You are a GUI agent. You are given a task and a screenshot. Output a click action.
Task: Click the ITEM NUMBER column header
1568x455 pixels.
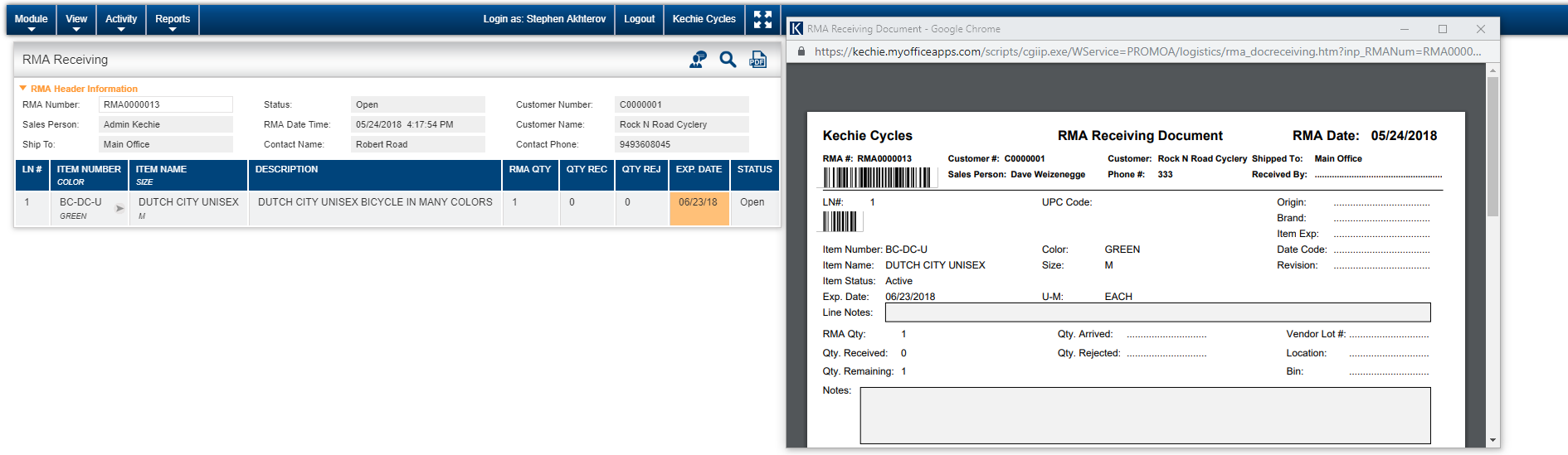pos(89,175)
